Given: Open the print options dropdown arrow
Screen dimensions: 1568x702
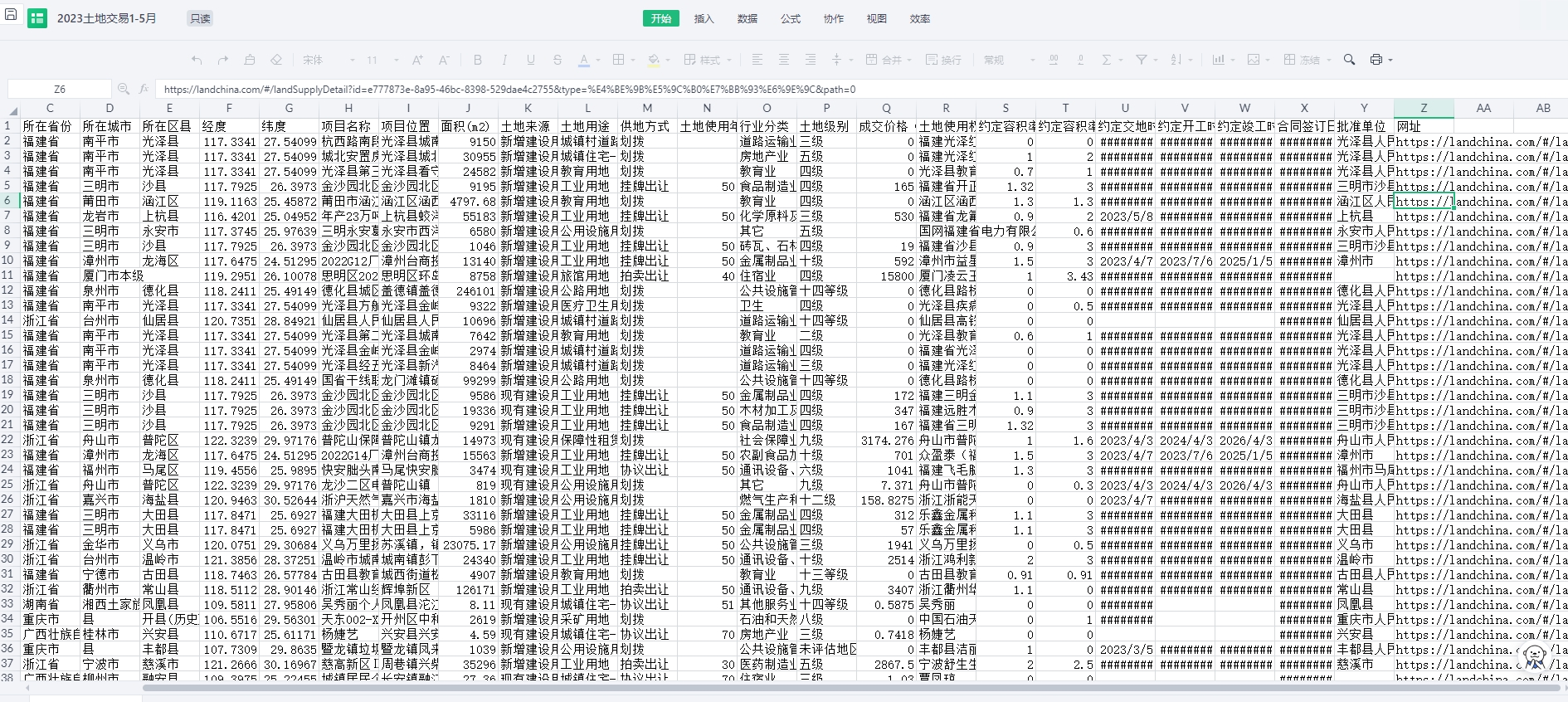Looking at the screenshot, I should [x=1390, y=60].
